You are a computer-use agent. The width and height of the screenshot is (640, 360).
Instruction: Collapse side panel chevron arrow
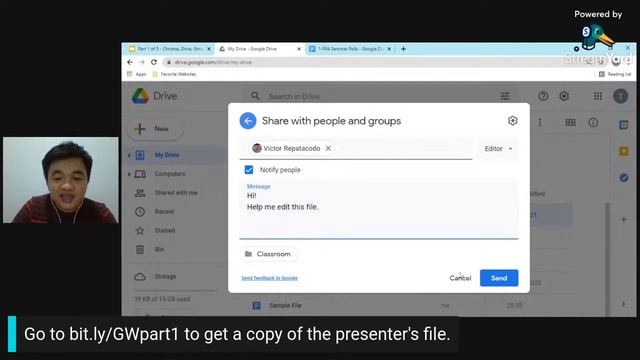(x=624, y=304)
